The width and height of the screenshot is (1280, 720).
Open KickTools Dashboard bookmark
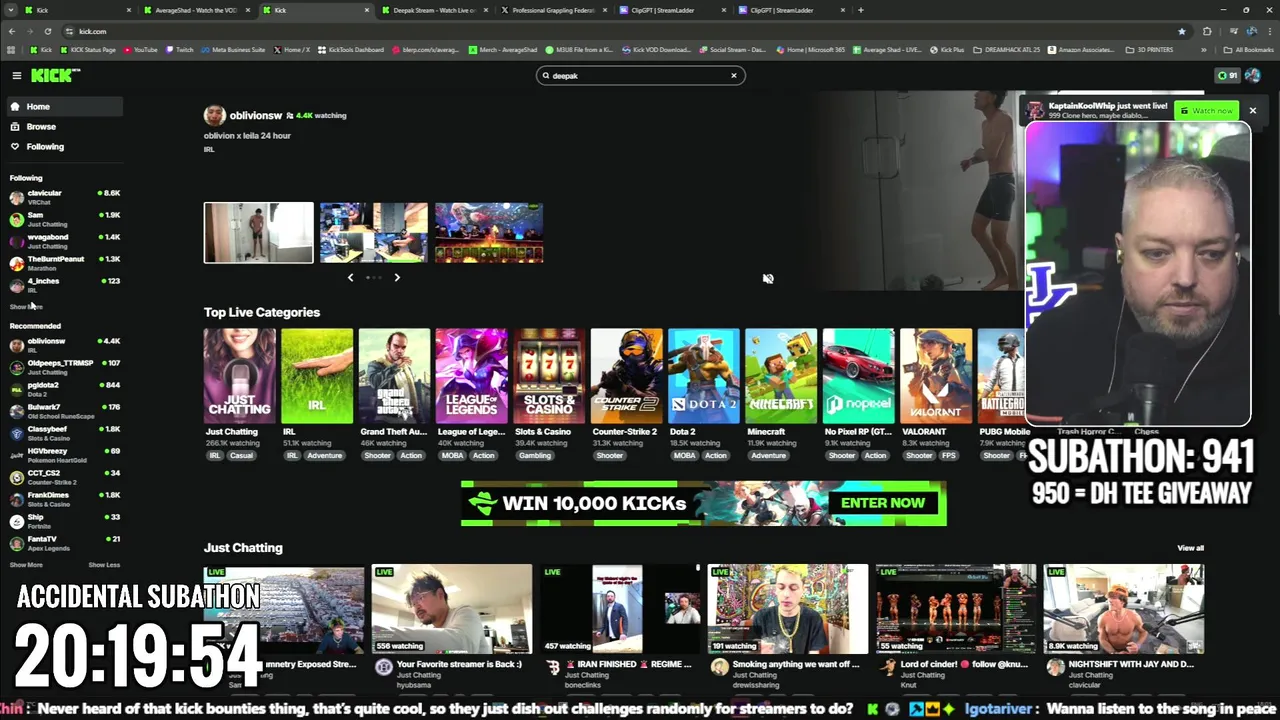pos(351,49)
